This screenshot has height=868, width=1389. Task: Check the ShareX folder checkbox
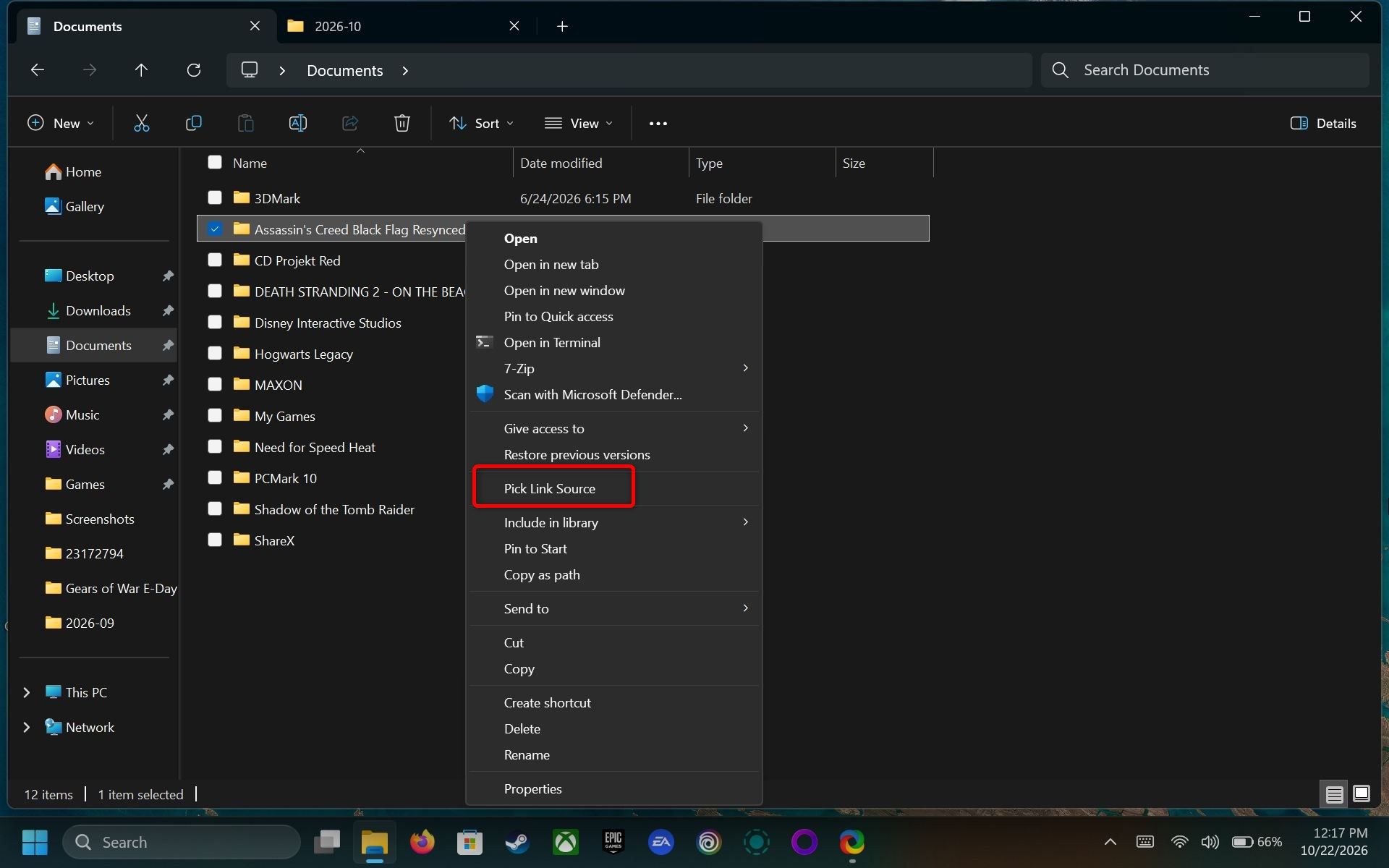(215, 540)
